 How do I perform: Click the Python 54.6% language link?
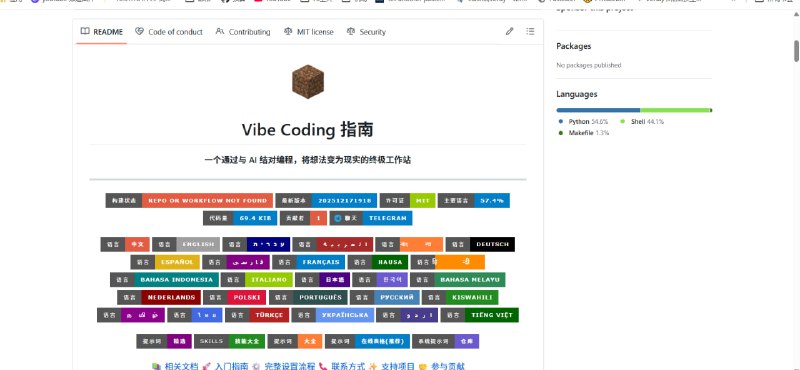pyautogui.click(x=584, y=121)
